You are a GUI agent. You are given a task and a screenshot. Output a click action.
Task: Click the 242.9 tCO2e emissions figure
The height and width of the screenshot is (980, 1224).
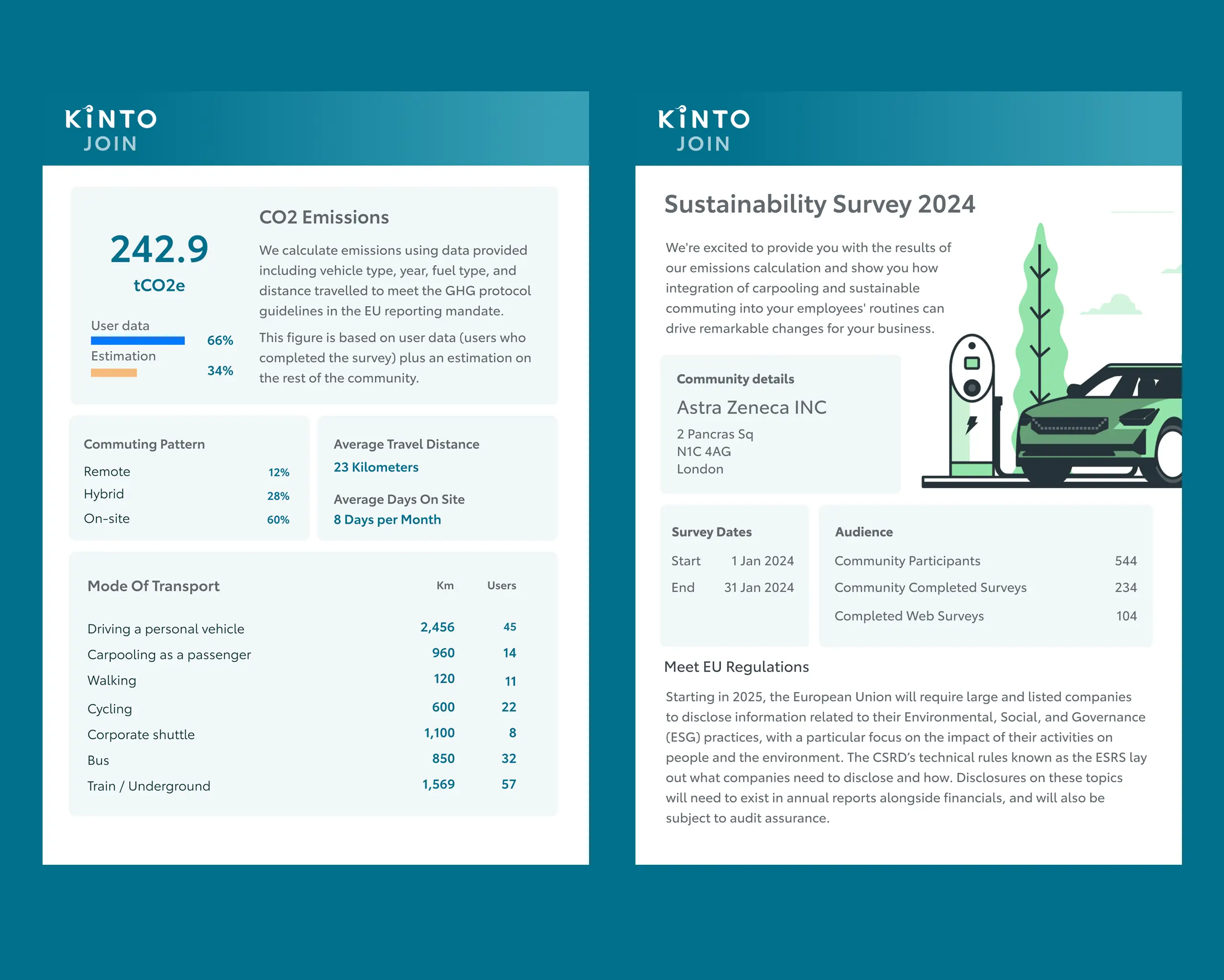click(x=160, y=250)
